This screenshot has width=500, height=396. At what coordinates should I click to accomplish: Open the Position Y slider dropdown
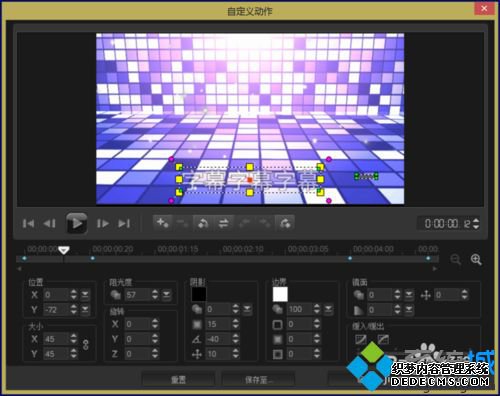85,310
